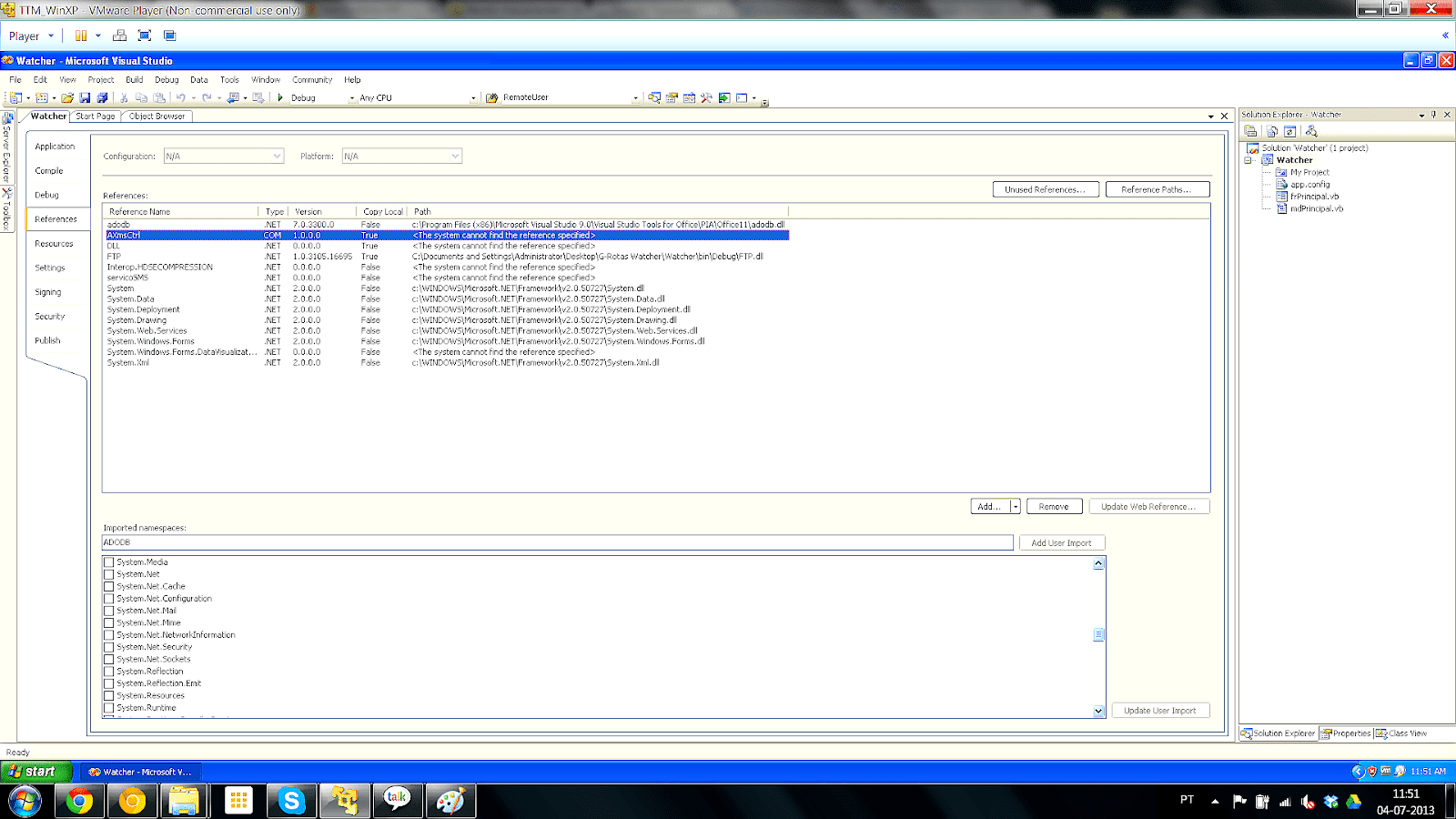Open the Tools menu

coord(229,80)
